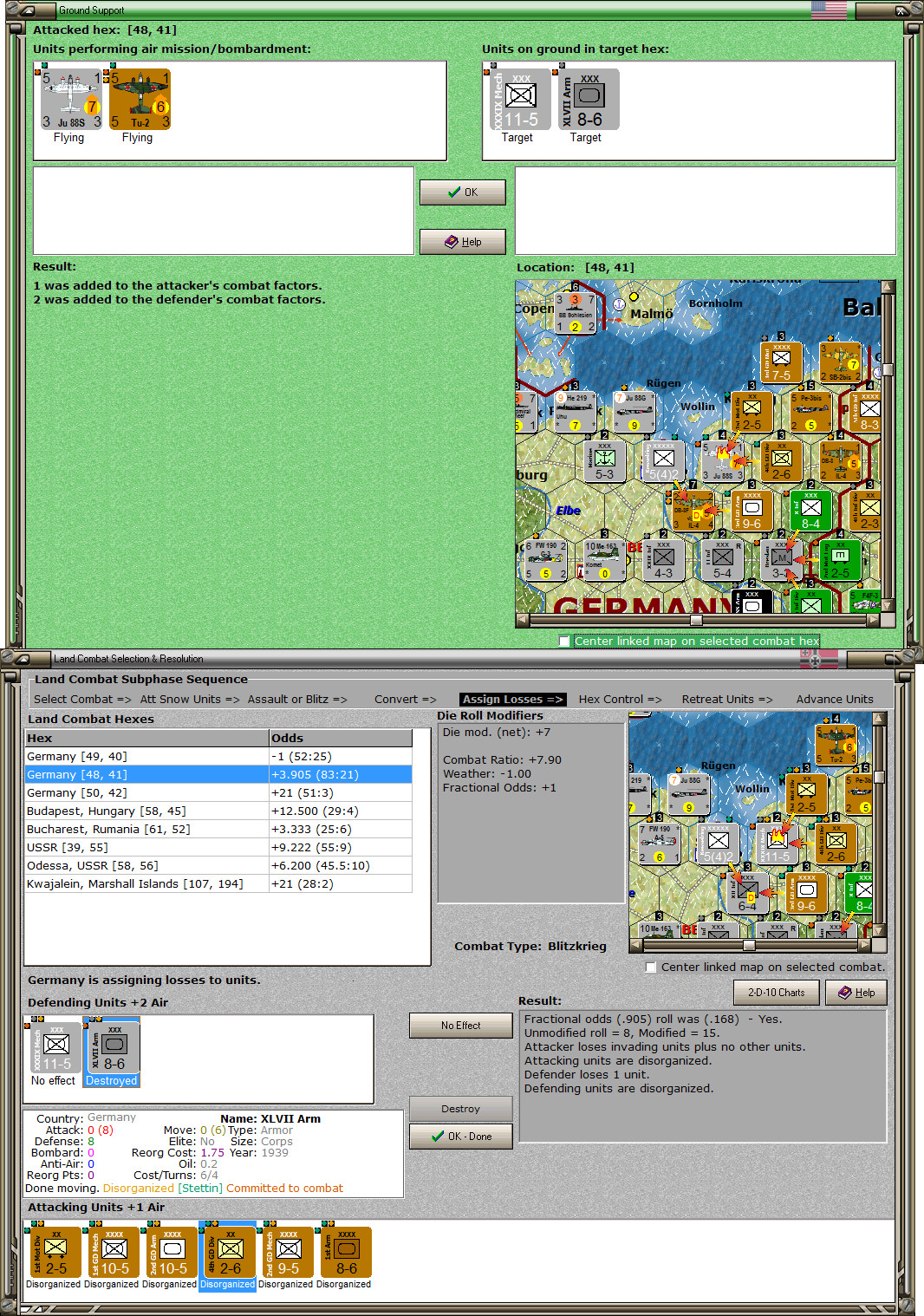This screenshot has width=924, height=1316.
Task: Click the 5-3 unit counter near Elbe
Action: tap(604, 461)
